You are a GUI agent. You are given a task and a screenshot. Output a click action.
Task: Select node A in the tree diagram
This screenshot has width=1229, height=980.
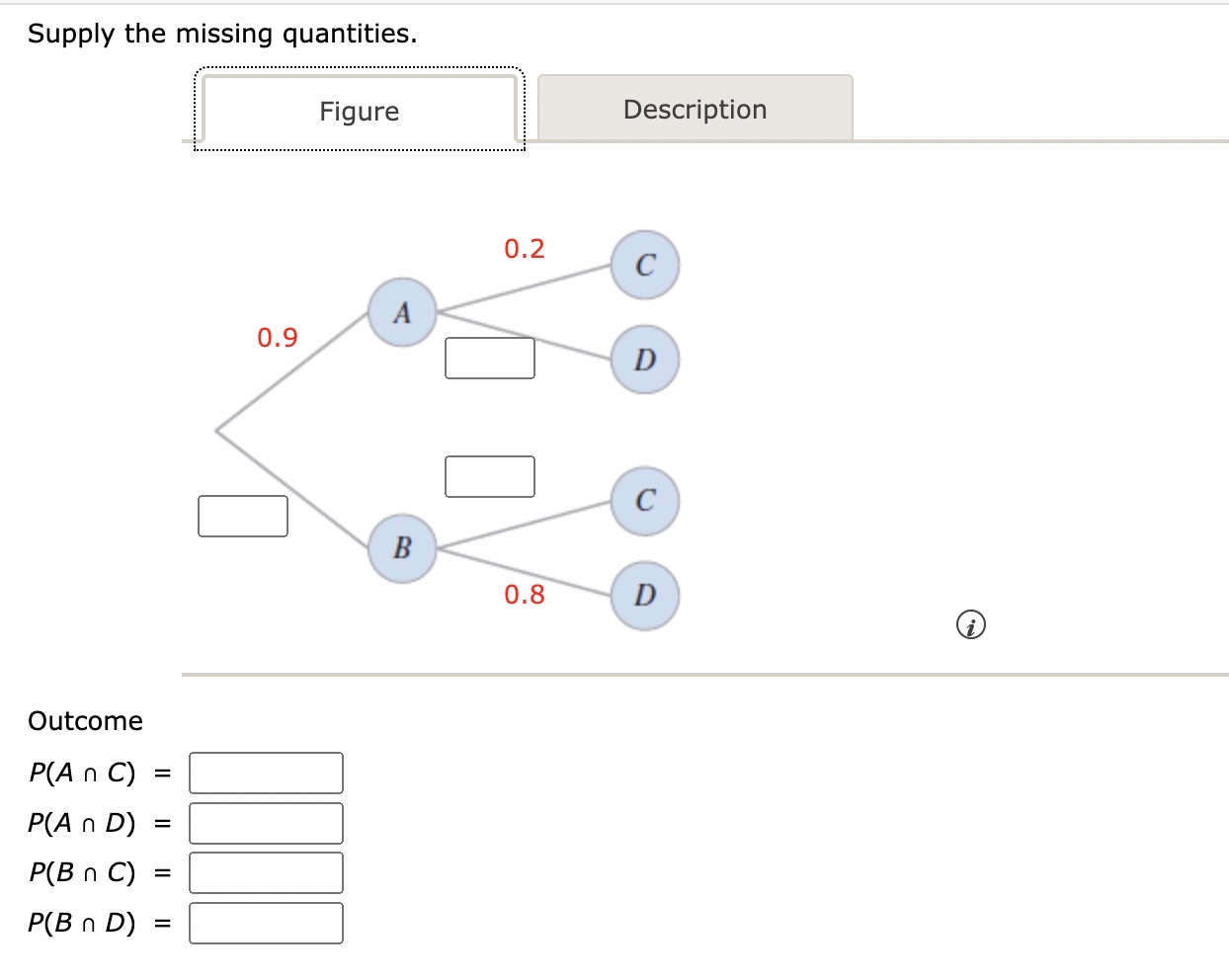coord(402,312)
